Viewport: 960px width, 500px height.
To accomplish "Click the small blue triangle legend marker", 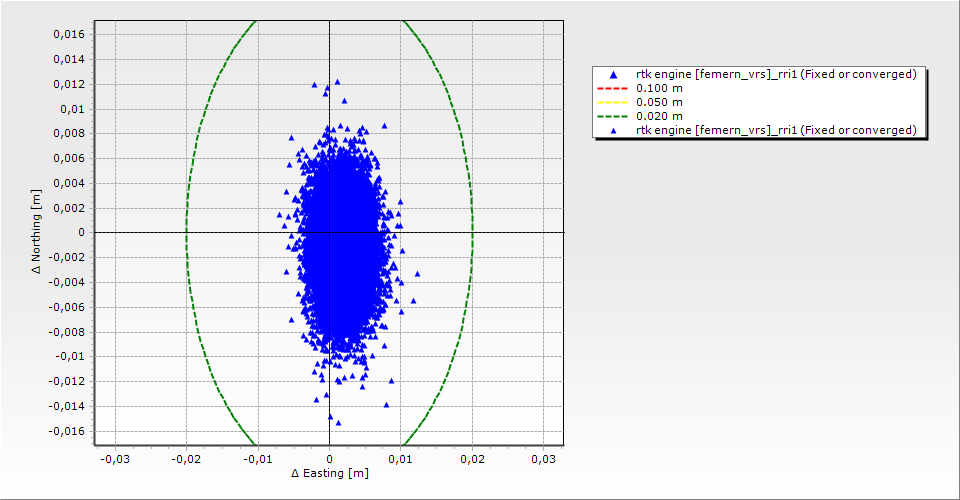I will tap(614, 131).
